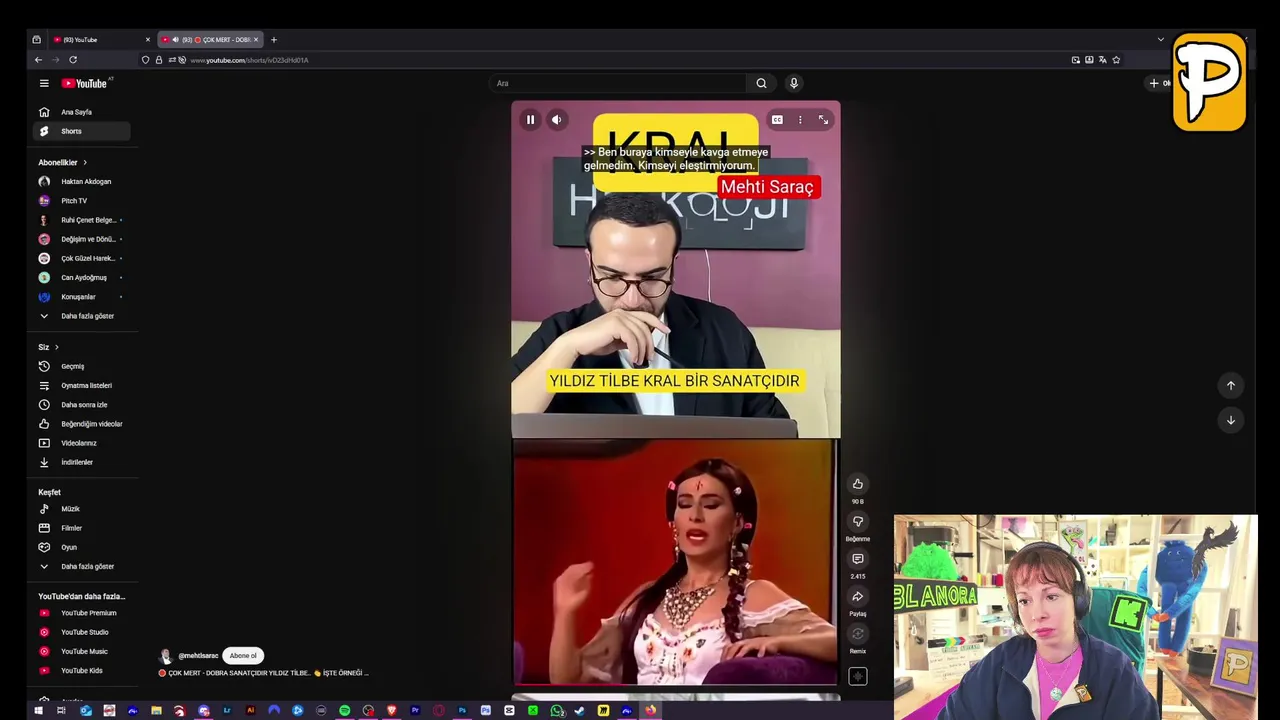Open the Remix option icon
This screenshot has width=1280, height=720.
(x=857, y=634)
